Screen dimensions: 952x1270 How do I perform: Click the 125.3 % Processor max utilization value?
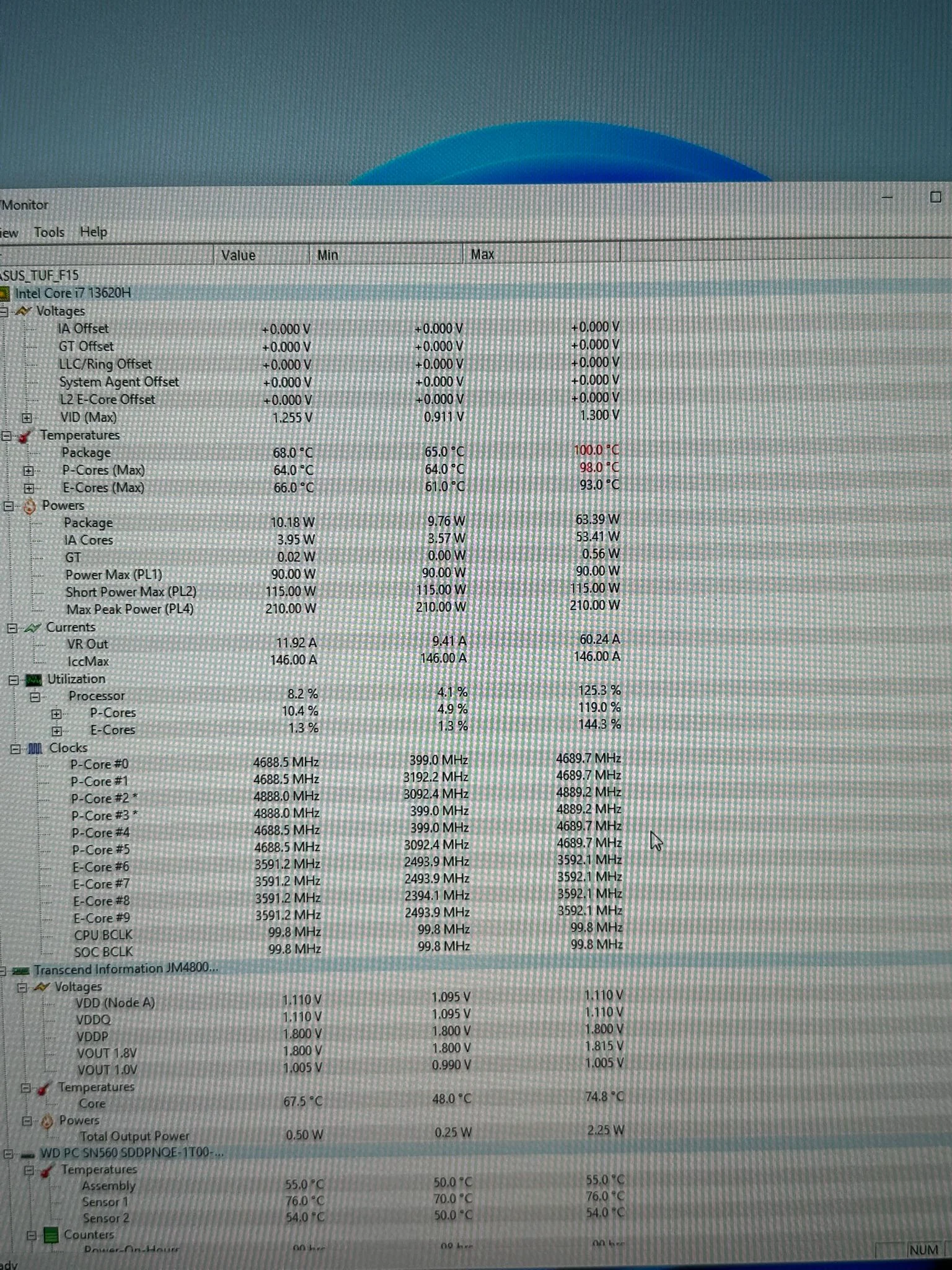599,691
